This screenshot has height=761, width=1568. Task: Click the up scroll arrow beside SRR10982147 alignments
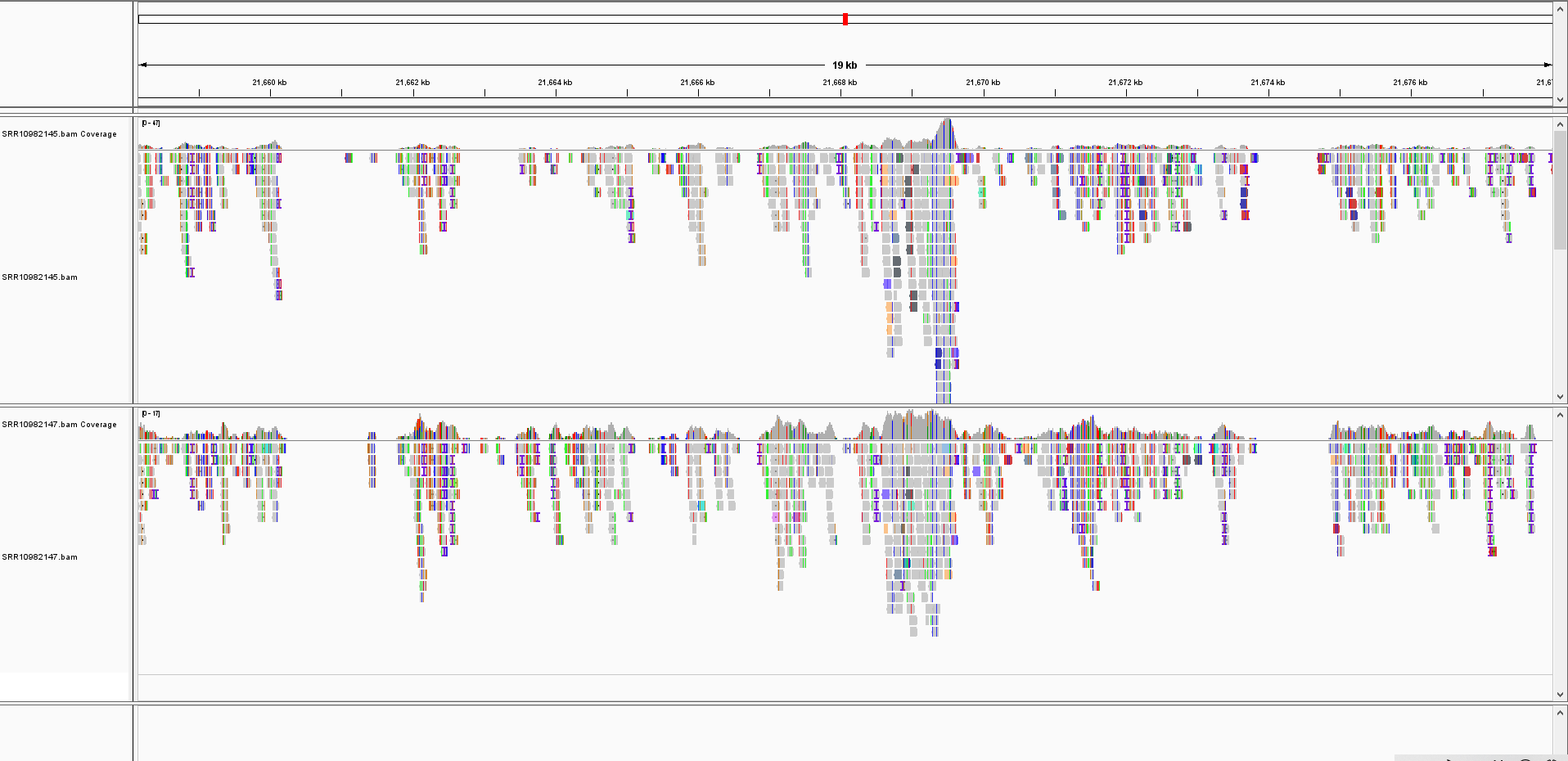[1560, 415]
